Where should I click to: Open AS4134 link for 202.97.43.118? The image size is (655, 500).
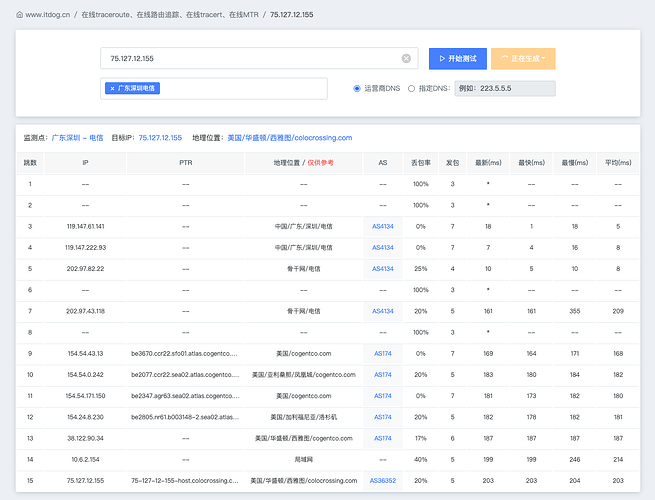(383, 311)
